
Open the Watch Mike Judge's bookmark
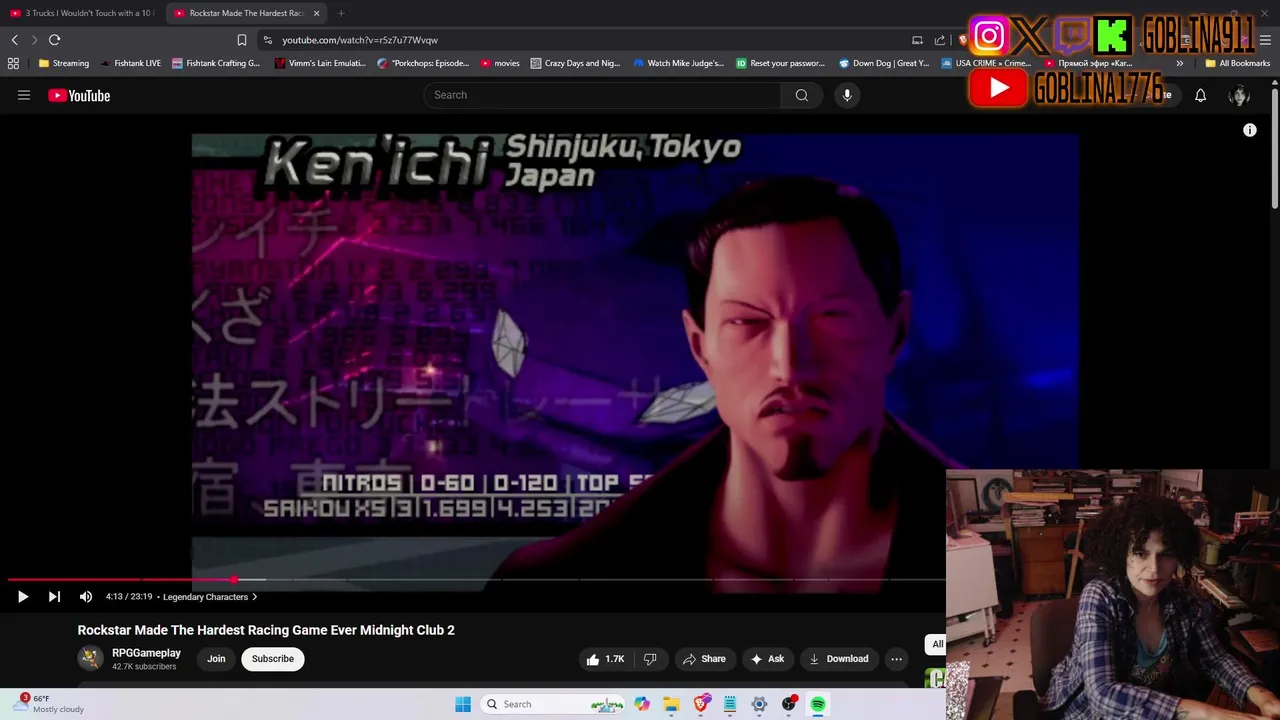coord(679,63)
